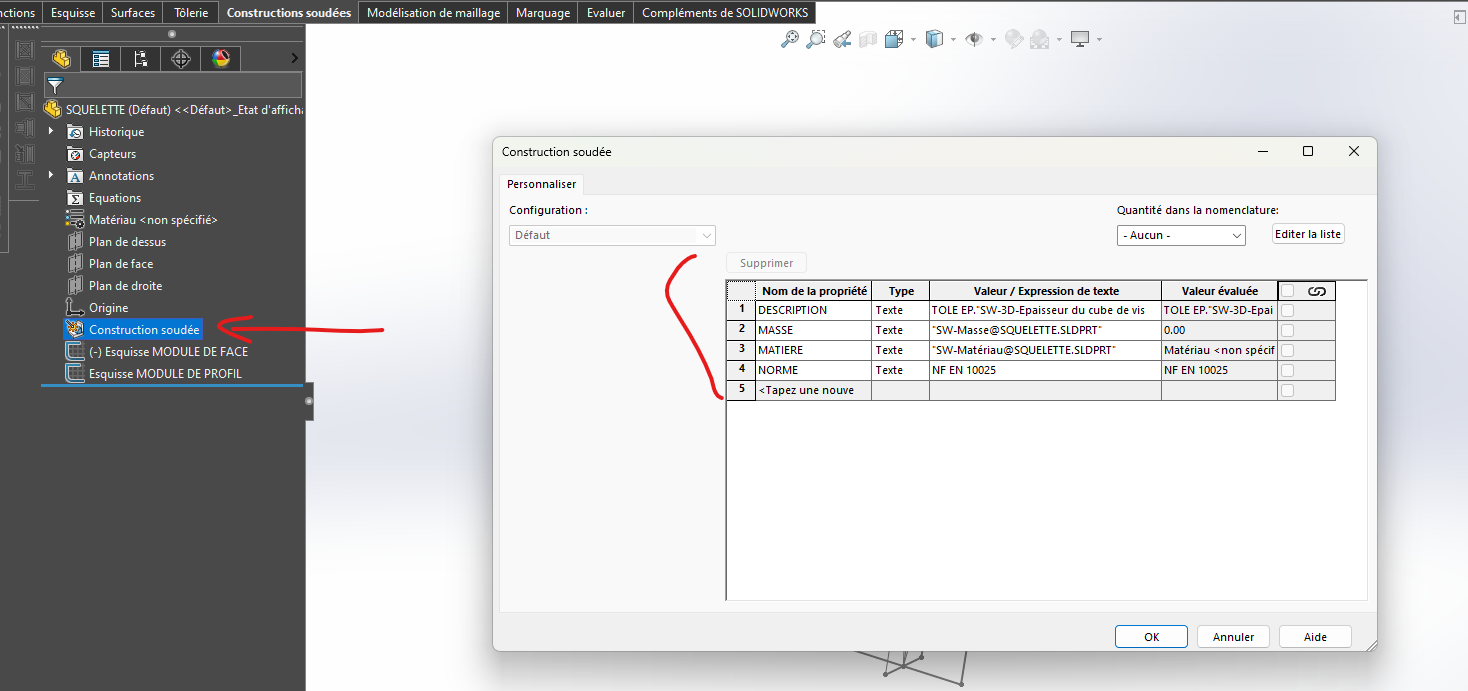
Task: Tick the checkbox in the MASSE row
Action: tap(1288, 330)
